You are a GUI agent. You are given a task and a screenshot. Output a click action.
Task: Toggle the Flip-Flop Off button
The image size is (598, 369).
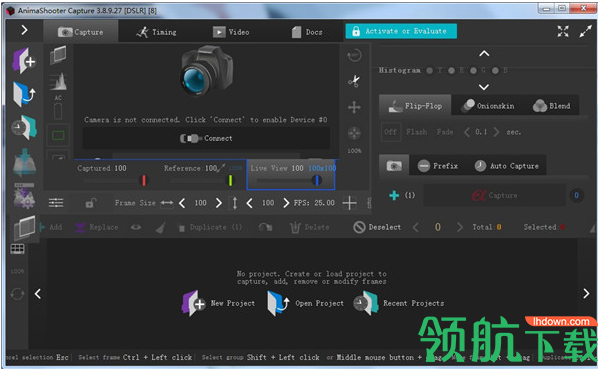pyautogui.click(x=391, y=132)
